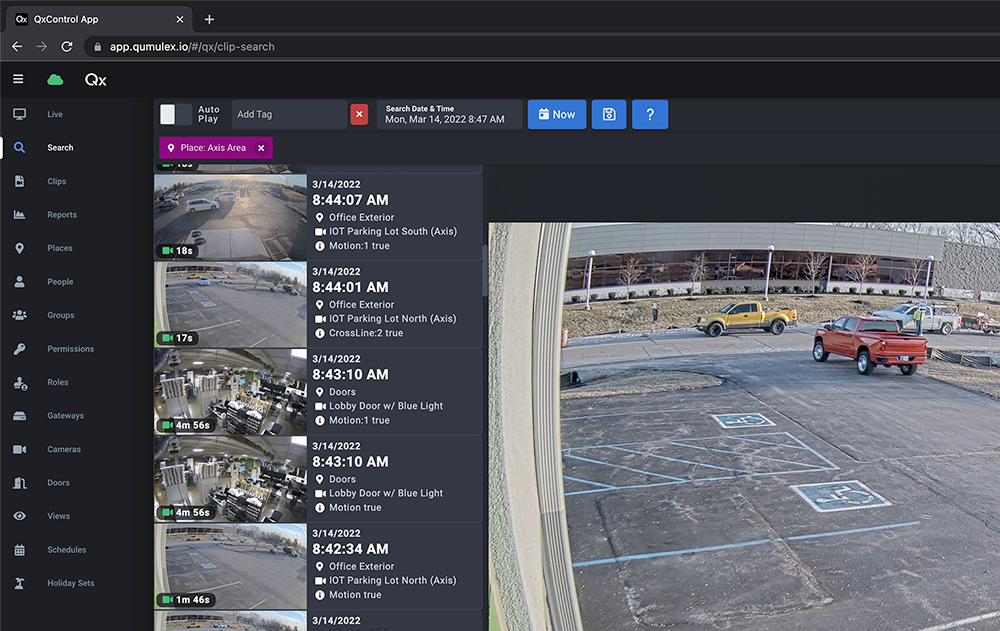Click the Cameras video icon
The image size is (1000, 631).
(x=20, y=449)
